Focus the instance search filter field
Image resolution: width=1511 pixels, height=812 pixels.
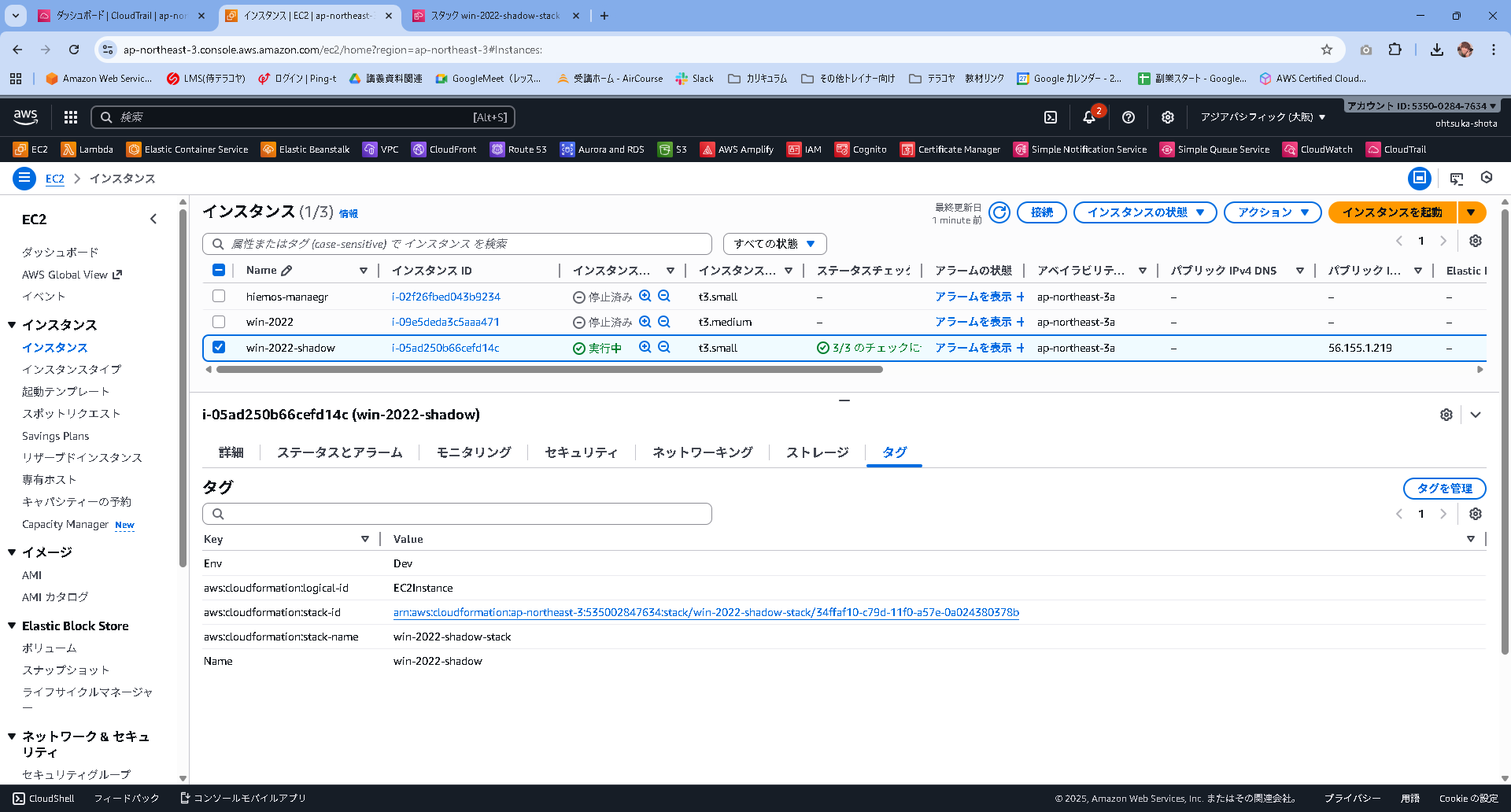pos(457,244)
